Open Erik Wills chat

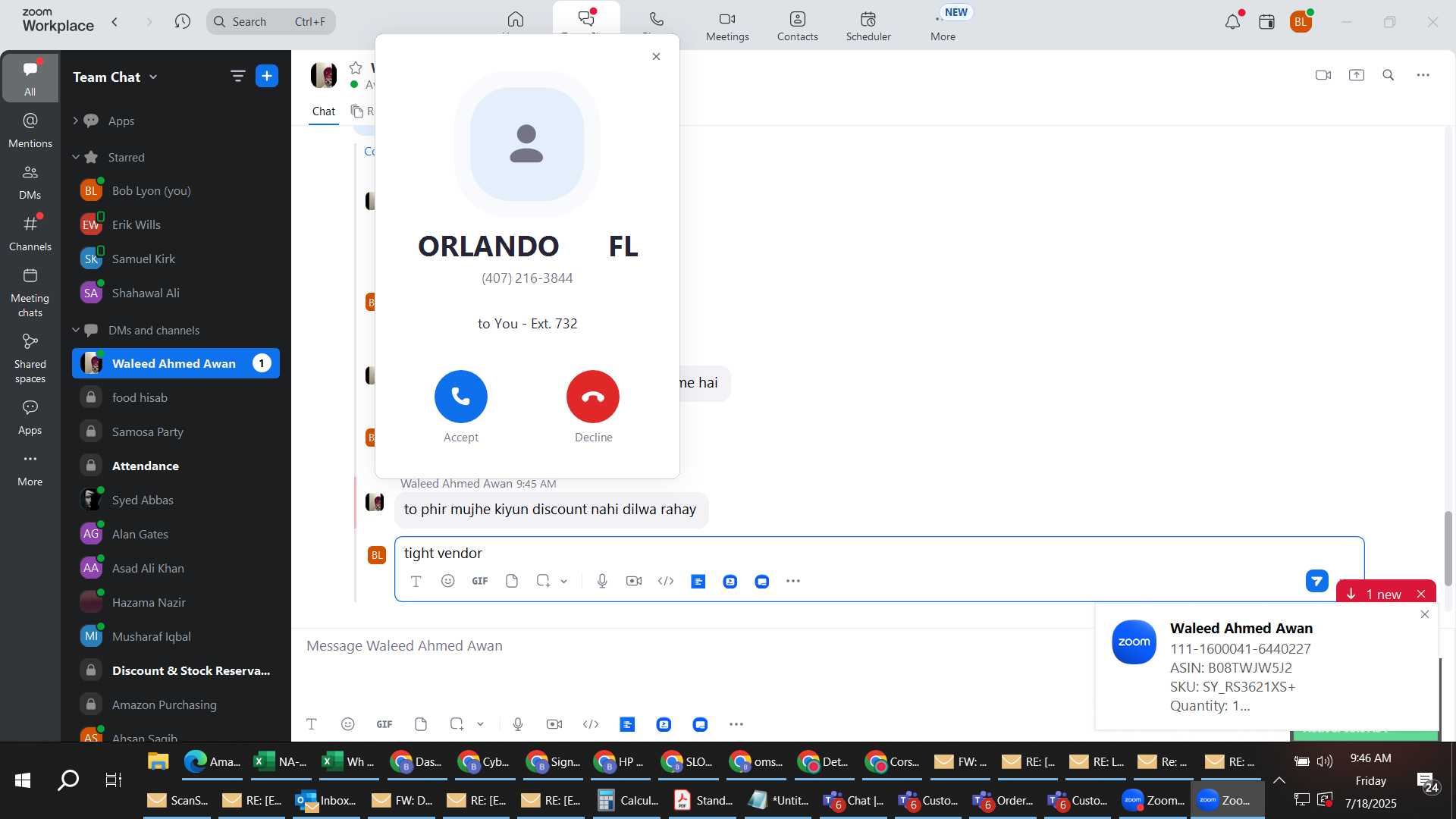(176, 224)
